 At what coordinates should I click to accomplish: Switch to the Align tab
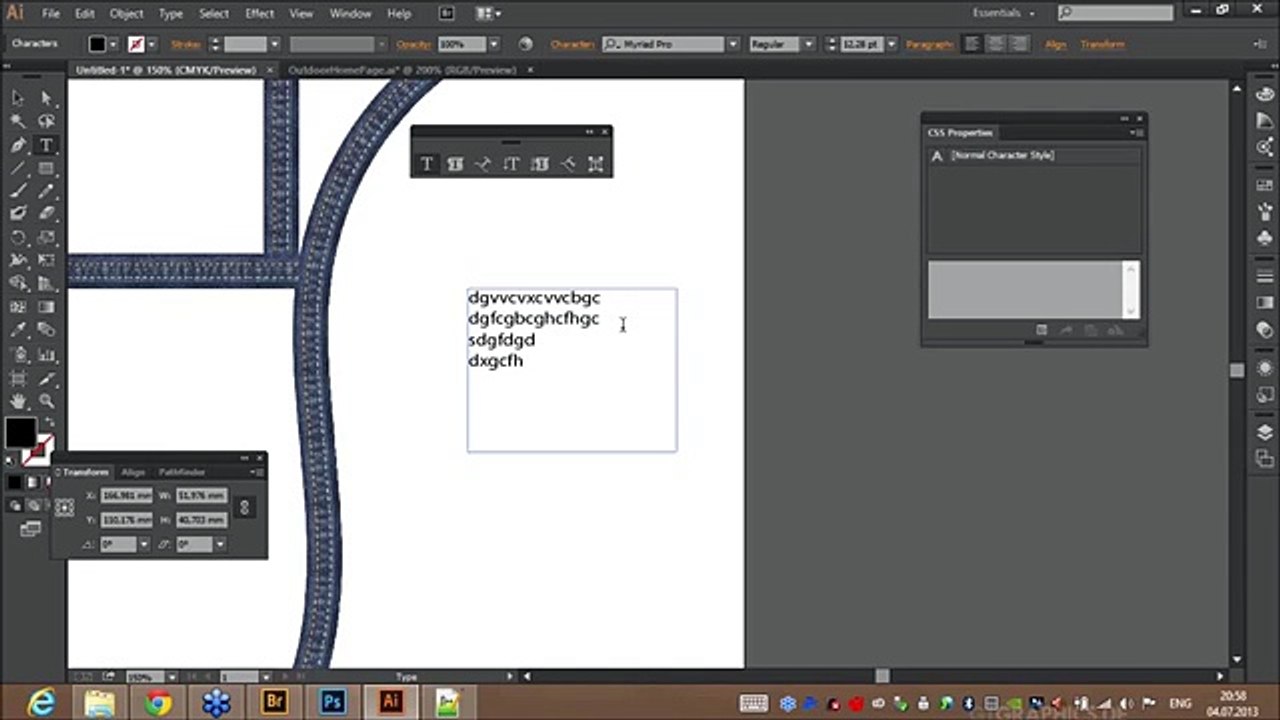pyautogui.click(x=133, y=472)
